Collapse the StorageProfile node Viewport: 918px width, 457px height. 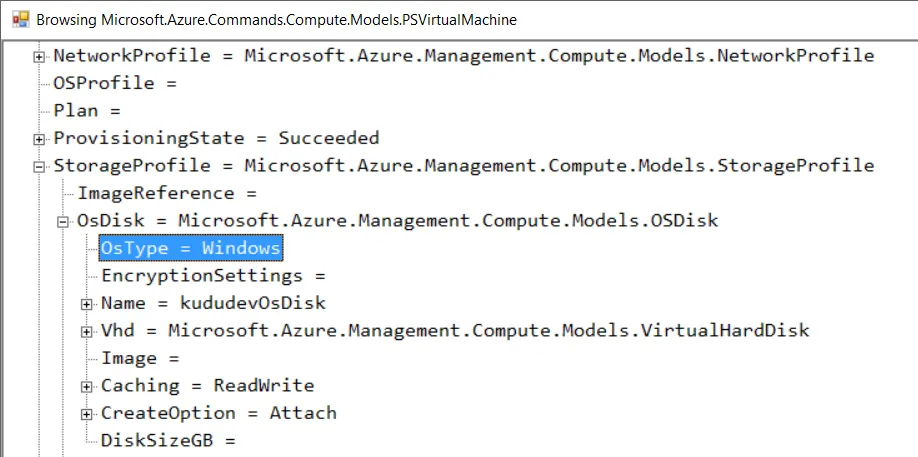pos(39,167)
